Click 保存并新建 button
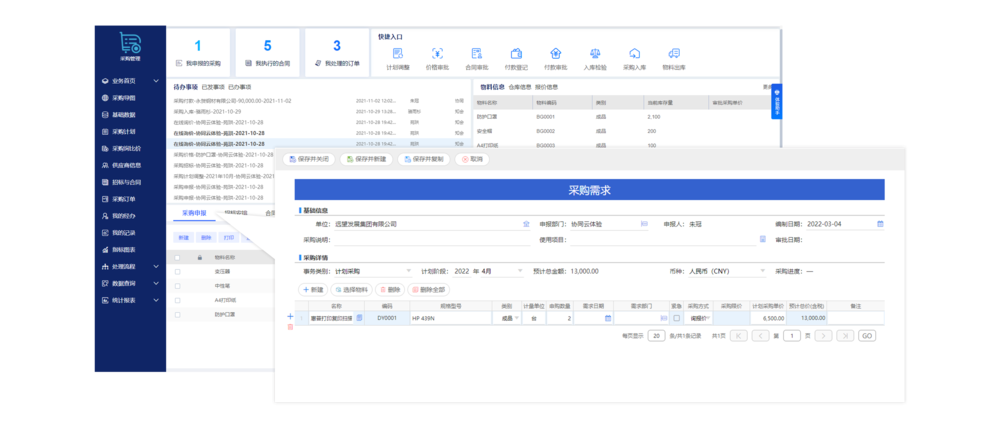The height and width of the screenshot is (439, 1000). [x=366, y=159]
